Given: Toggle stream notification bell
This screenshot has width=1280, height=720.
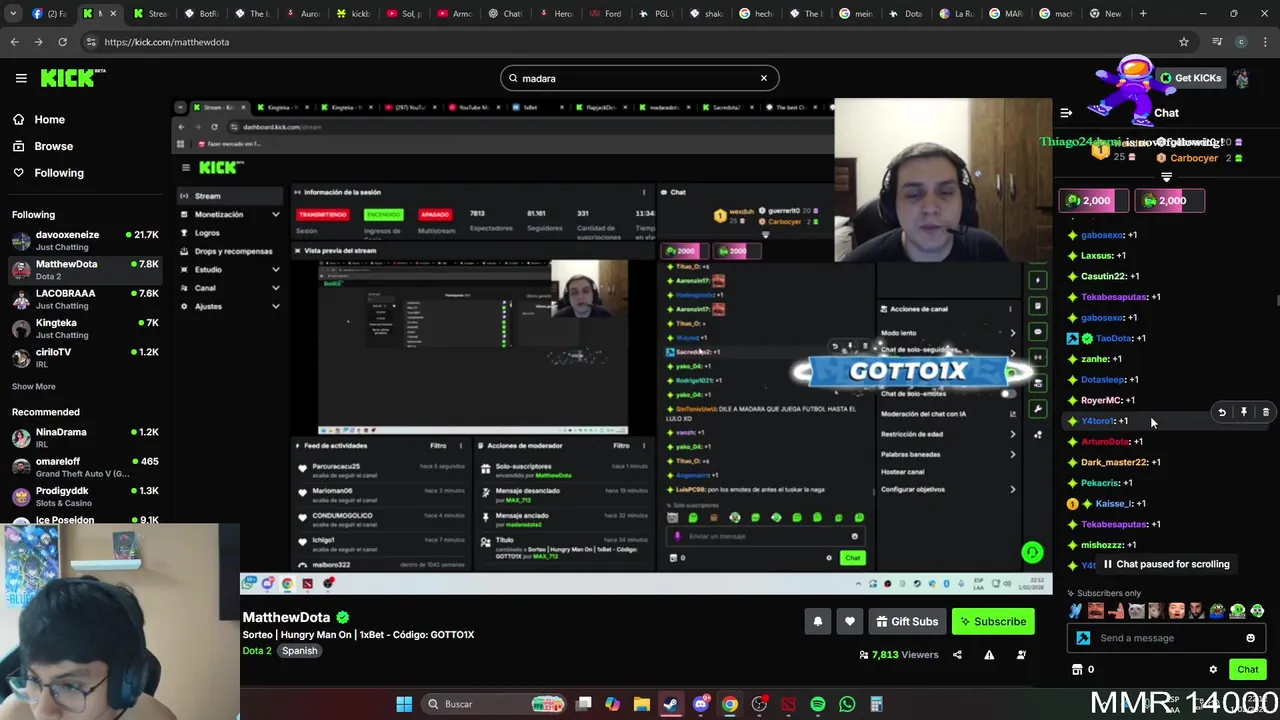Looking at the screenshot, I should pos(818,622).
